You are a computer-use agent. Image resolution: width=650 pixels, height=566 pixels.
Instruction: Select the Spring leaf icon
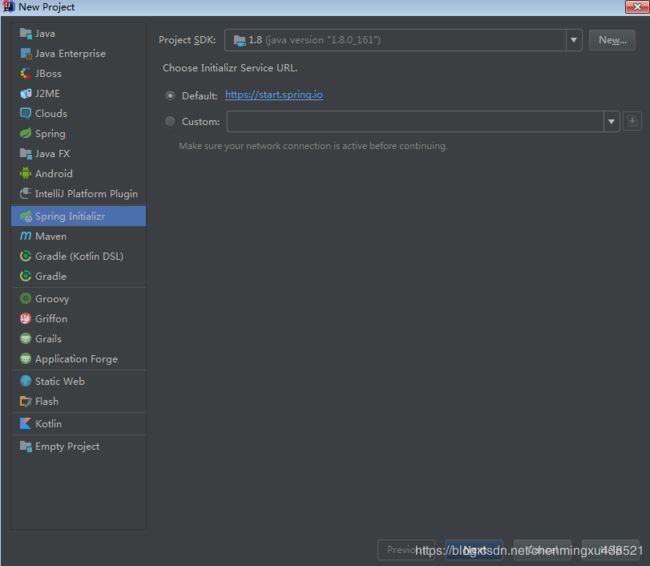(x=26, y=134)
